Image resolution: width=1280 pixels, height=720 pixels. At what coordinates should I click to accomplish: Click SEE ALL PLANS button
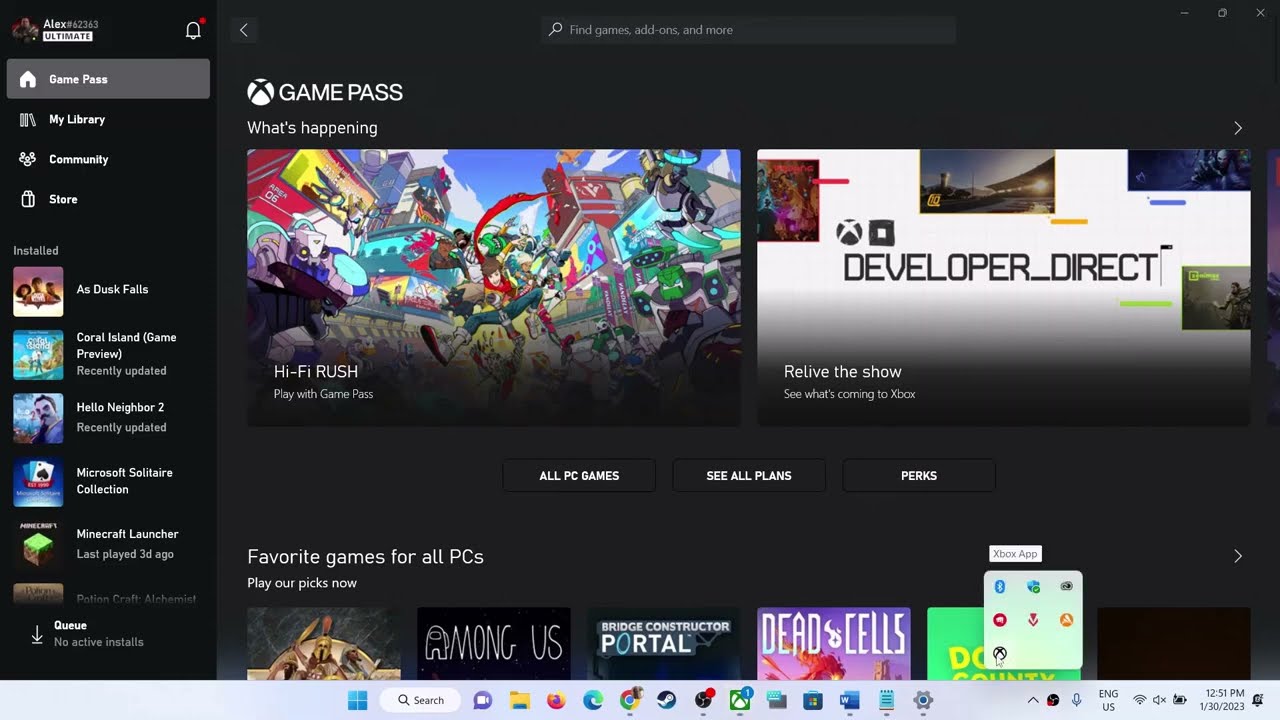(x=749, y=476)
